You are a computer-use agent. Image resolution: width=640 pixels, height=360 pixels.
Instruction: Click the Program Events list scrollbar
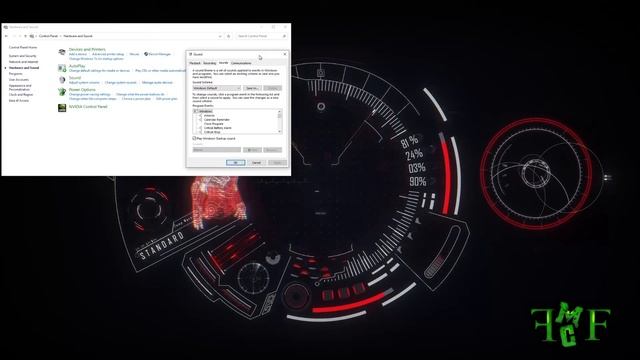tap(280, 121)
